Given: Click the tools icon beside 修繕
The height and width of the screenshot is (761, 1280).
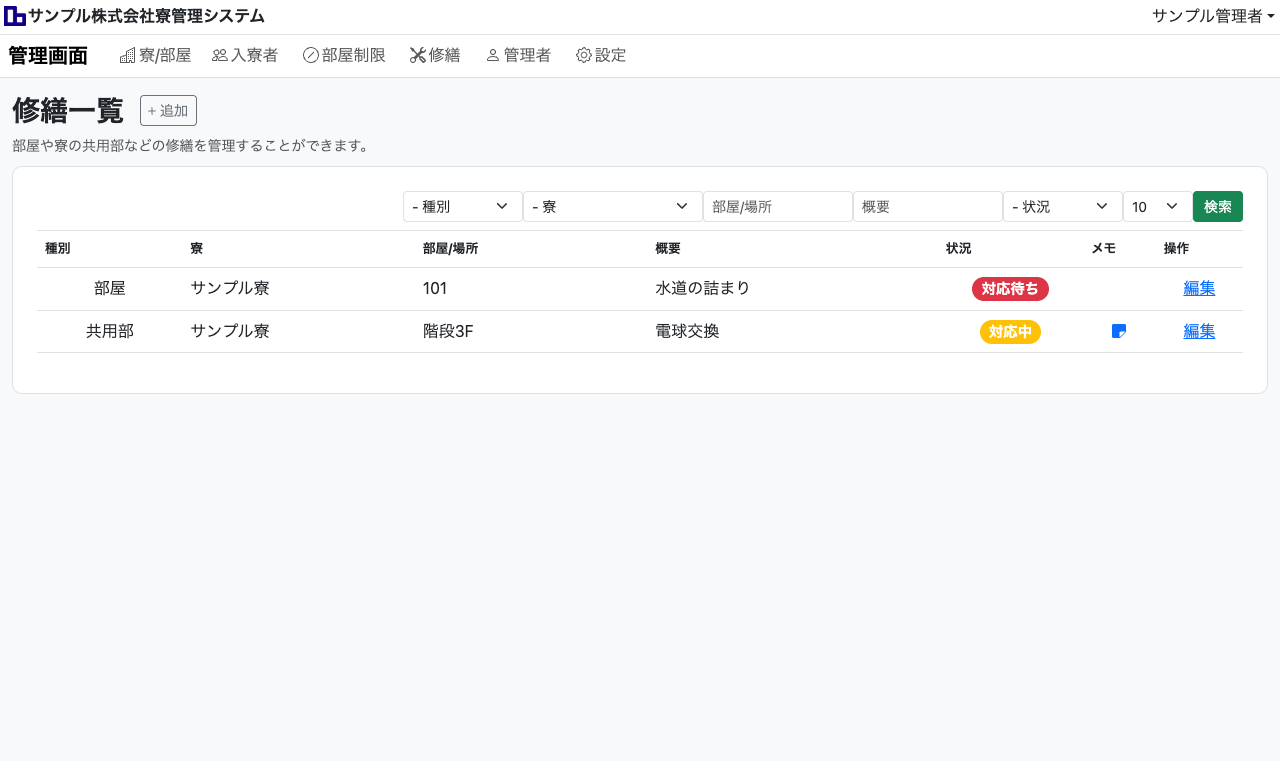Looking at the screenshot, I should click(x=418, y=56).
